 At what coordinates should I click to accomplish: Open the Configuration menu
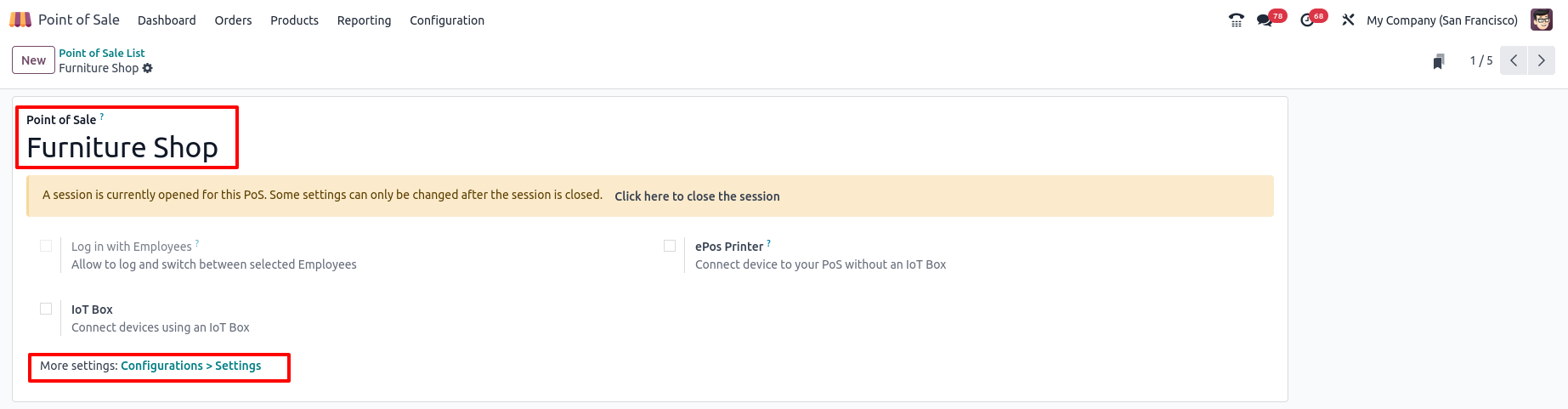(x=447, y=20)
